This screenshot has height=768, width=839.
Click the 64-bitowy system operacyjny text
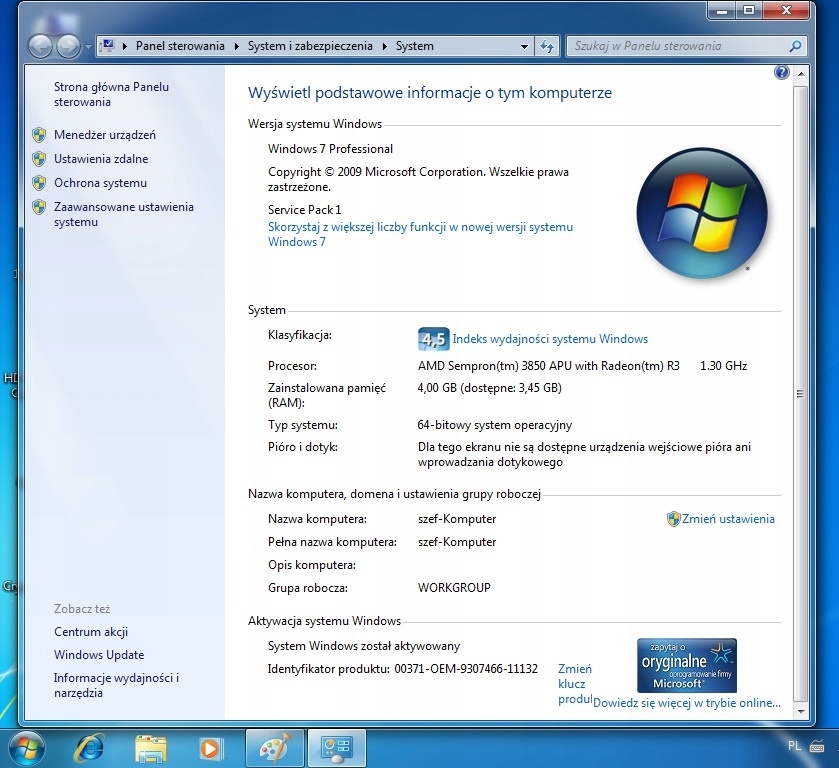(x=494, y=425)
